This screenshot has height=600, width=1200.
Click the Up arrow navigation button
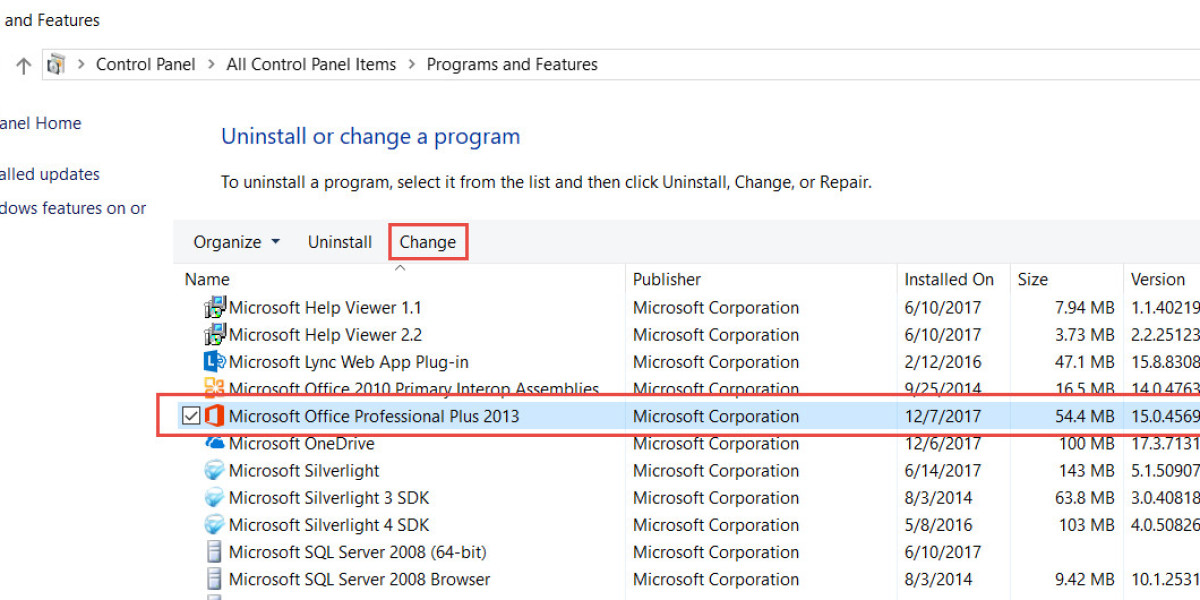click(x=24, y=65)
